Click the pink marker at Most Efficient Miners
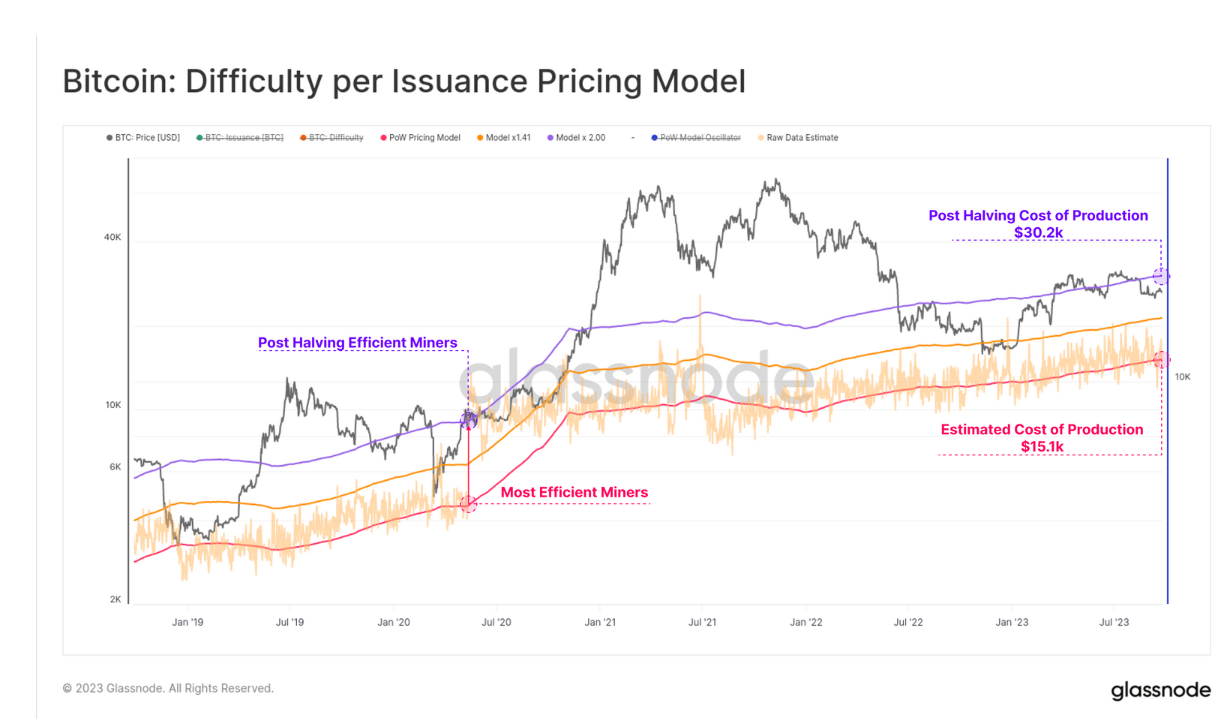 468,503
